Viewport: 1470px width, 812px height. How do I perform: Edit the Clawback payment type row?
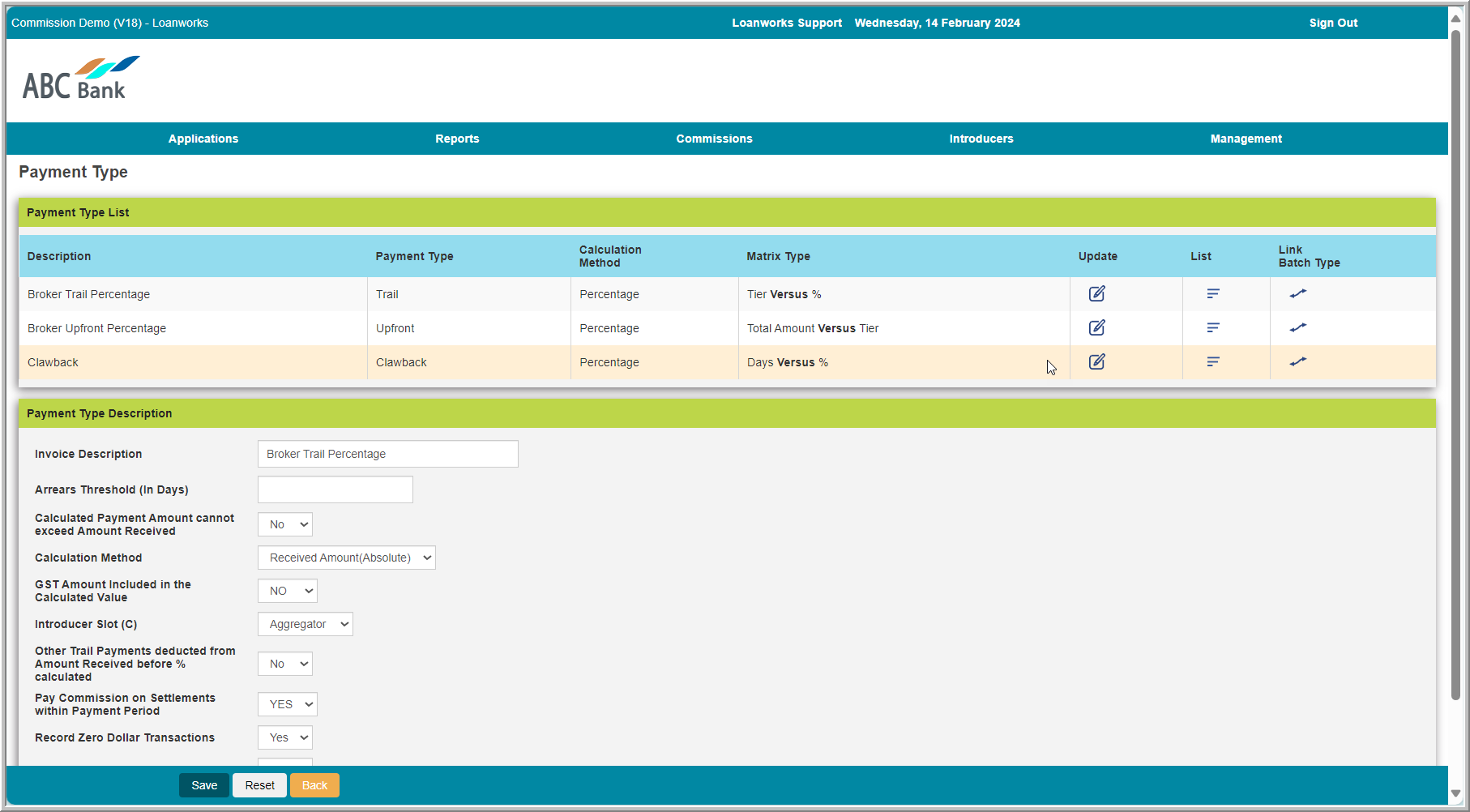coord(1096,362)
